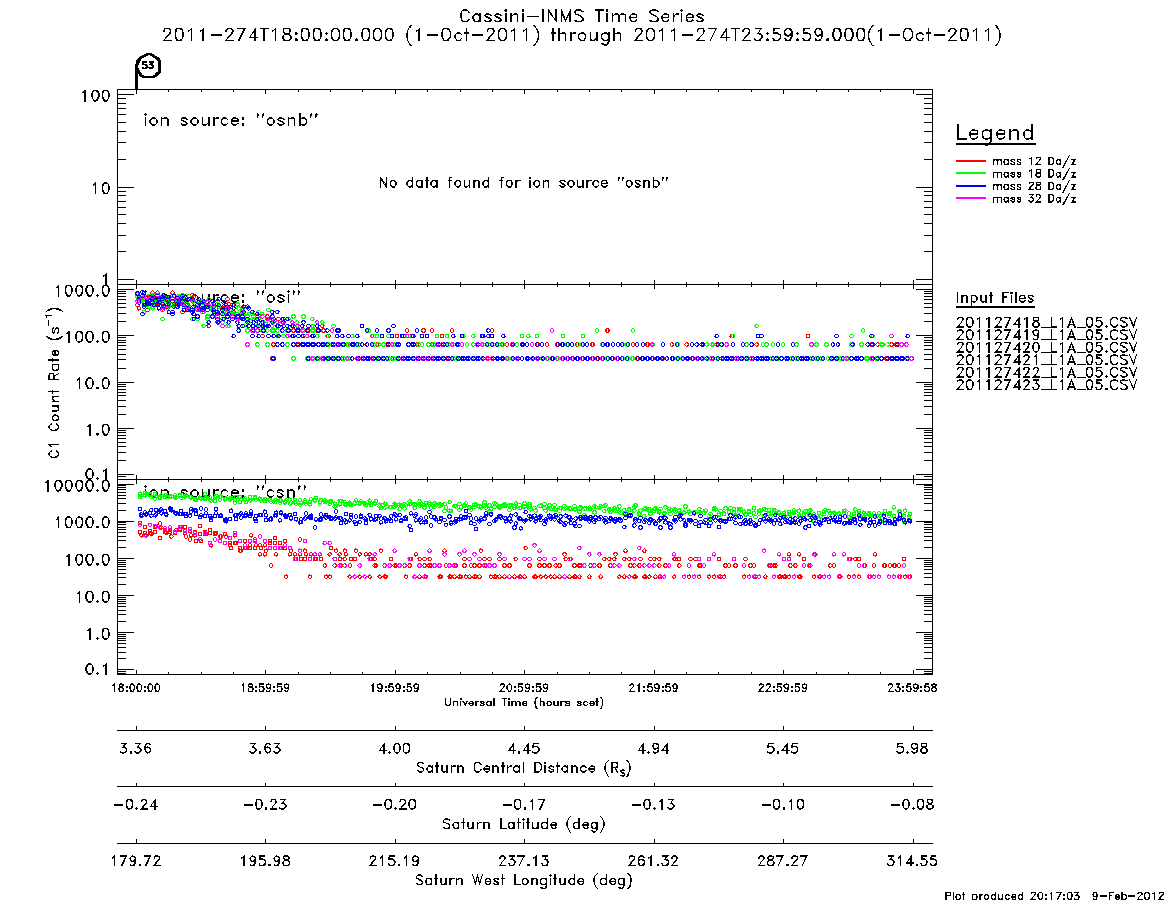
Task: Click the Cassini-INMS Time Series title
Action: pyautogui.click(x=582, y=16)
